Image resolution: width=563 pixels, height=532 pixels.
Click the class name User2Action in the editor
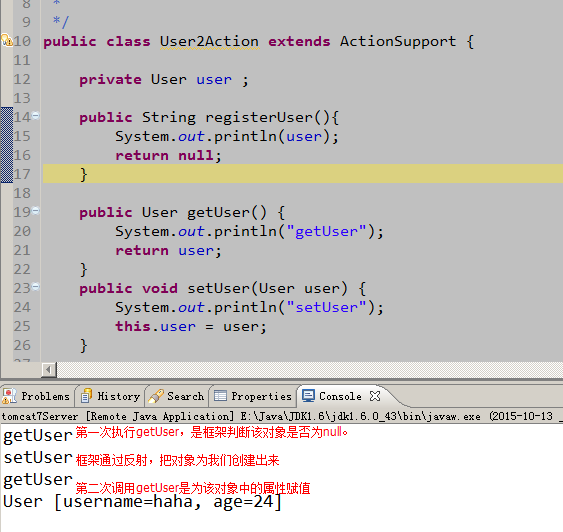pyautogui.click(x=209, y=41)
